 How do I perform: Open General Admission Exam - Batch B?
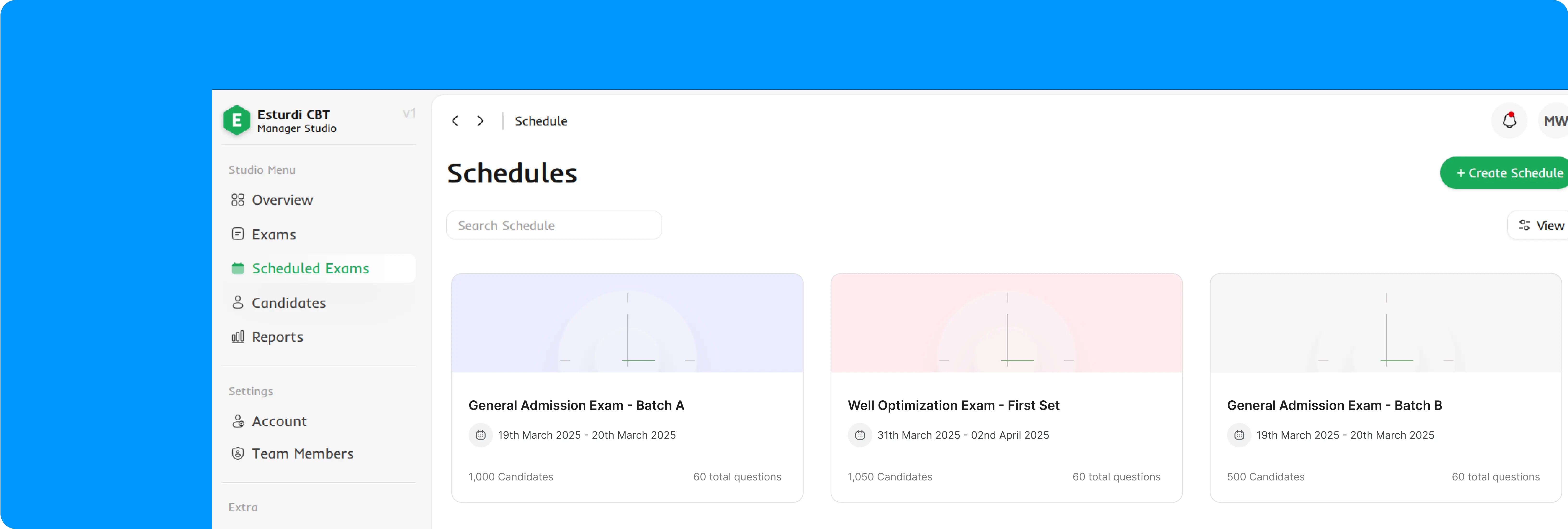tap(1334, 405)
